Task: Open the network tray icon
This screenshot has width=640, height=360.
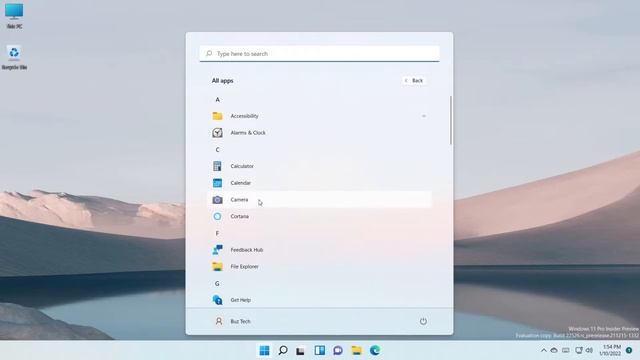Action: click(x=579, y=350)
